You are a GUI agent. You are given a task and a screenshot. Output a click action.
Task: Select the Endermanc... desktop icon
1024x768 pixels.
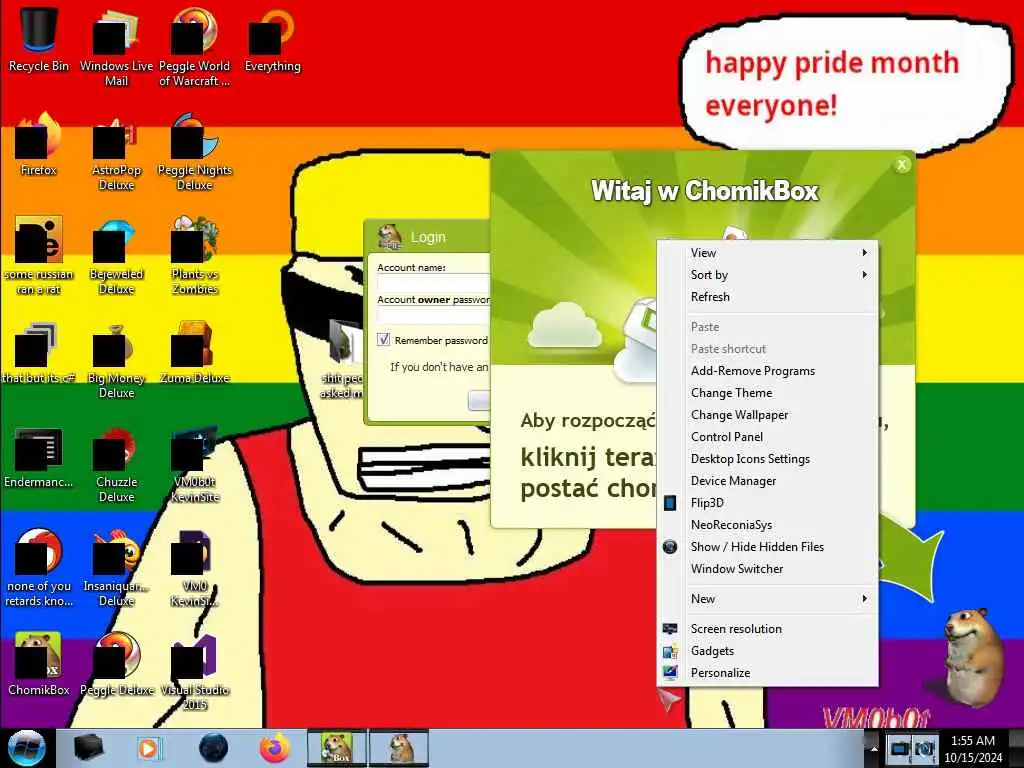point(39,457)
